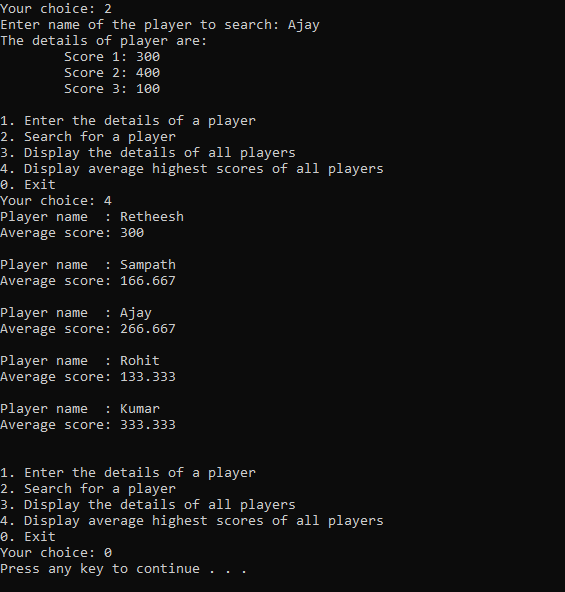Click the average score 266.667
Image resolution: width=565 pixels, height=592 pixels.
tap(148, 329)
